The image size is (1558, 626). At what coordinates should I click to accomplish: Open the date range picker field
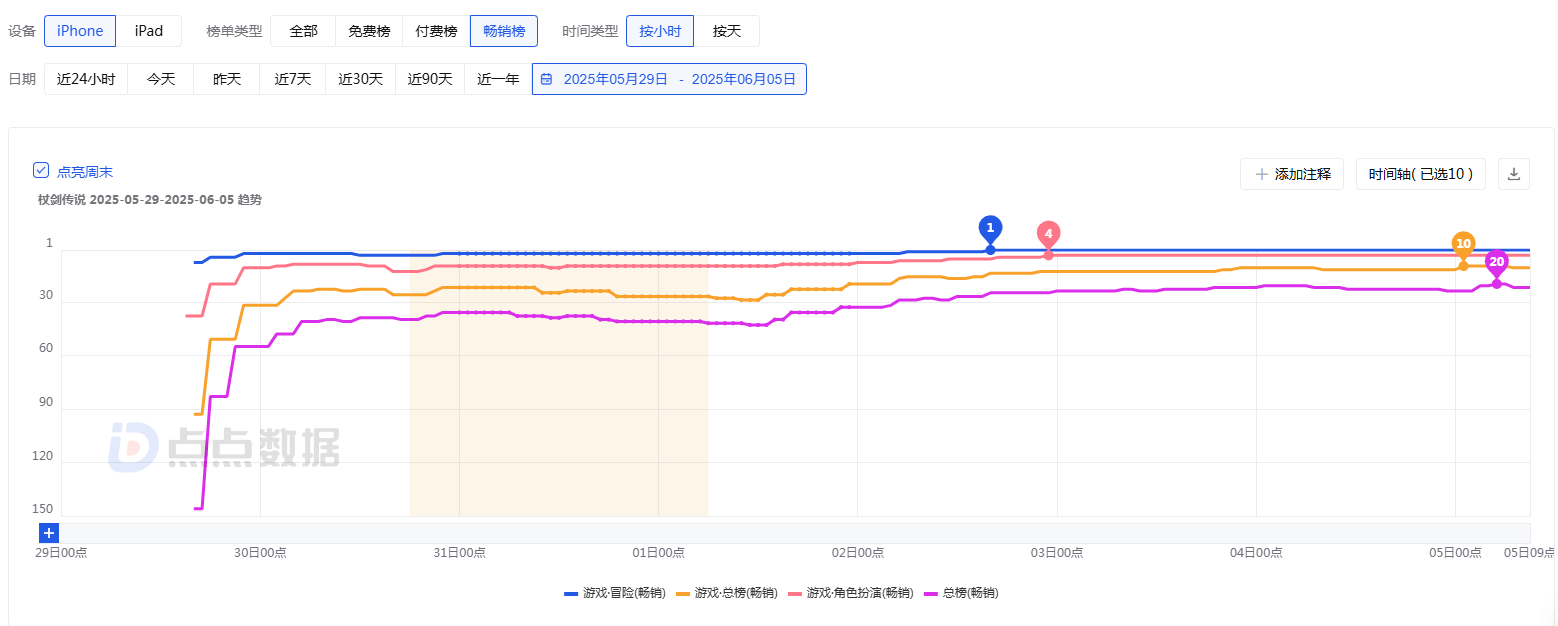pos(669,79)
